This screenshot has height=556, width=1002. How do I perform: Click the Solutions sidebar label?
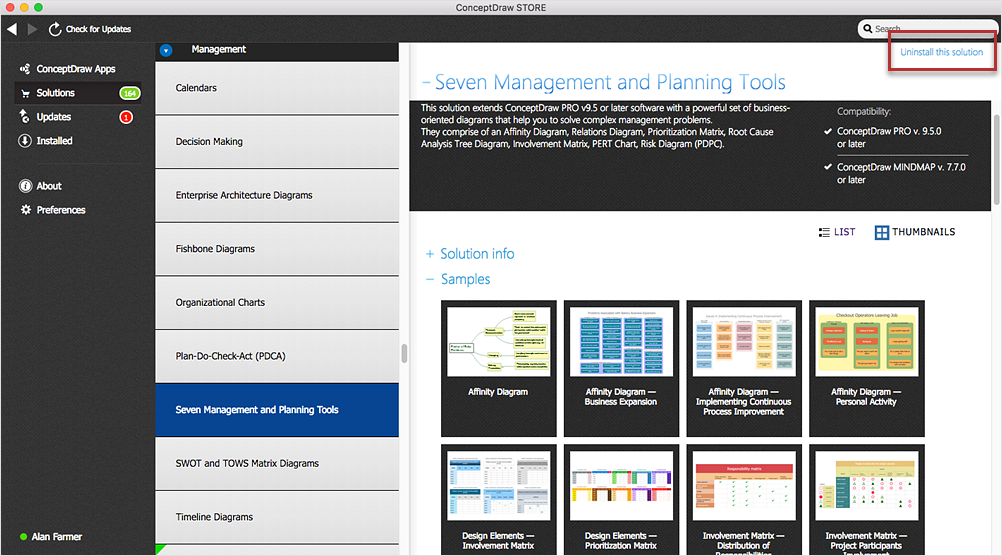click(56, 93)
